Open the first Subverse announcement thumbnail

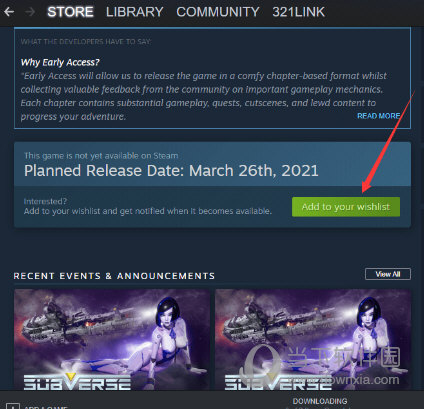coord(112,339)
